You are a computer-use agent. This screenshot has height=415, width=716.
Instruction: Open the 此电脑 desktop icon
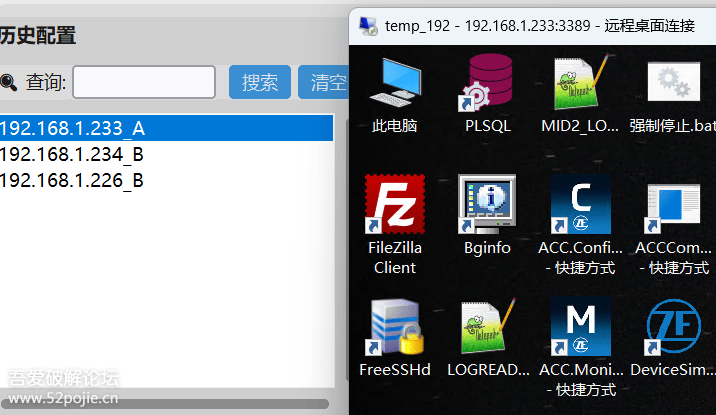[395, 83]
